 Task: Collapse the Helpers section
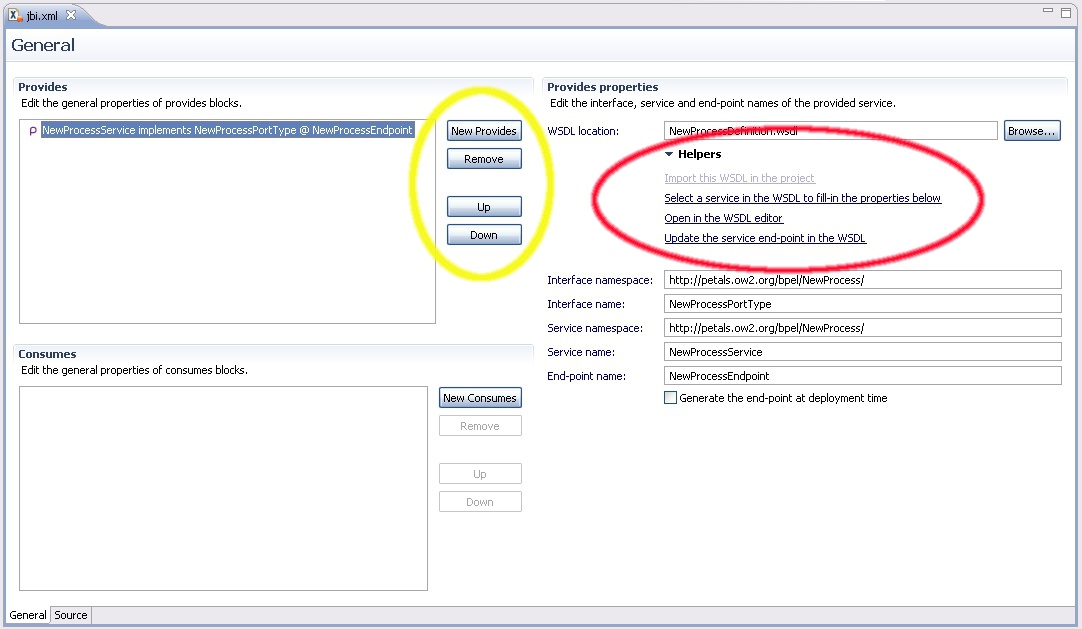click(669, 155)
